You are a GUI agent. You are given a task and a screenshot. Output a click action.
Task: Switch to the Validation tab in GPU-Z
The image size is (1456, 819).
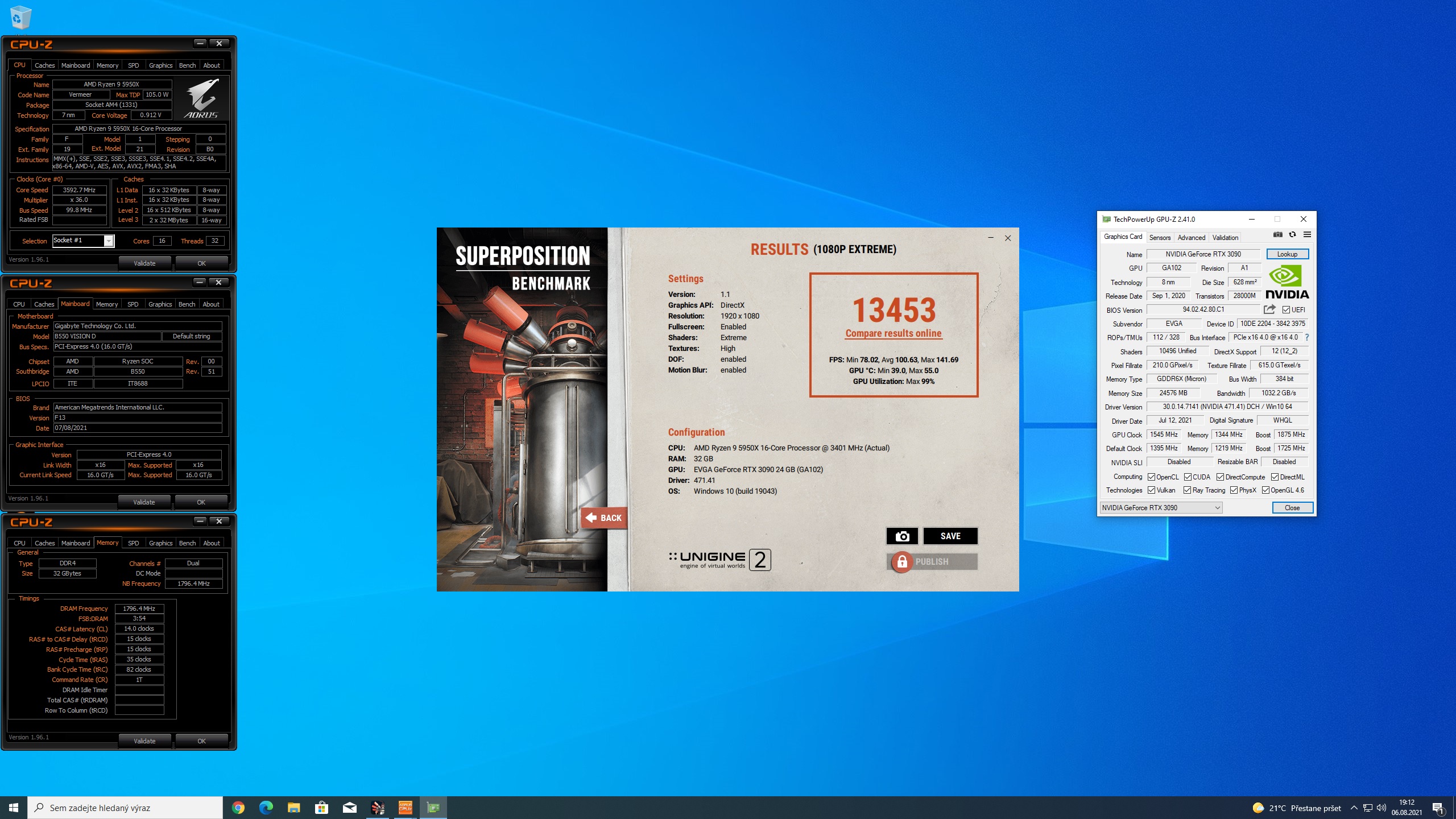tap(1225, 237)
